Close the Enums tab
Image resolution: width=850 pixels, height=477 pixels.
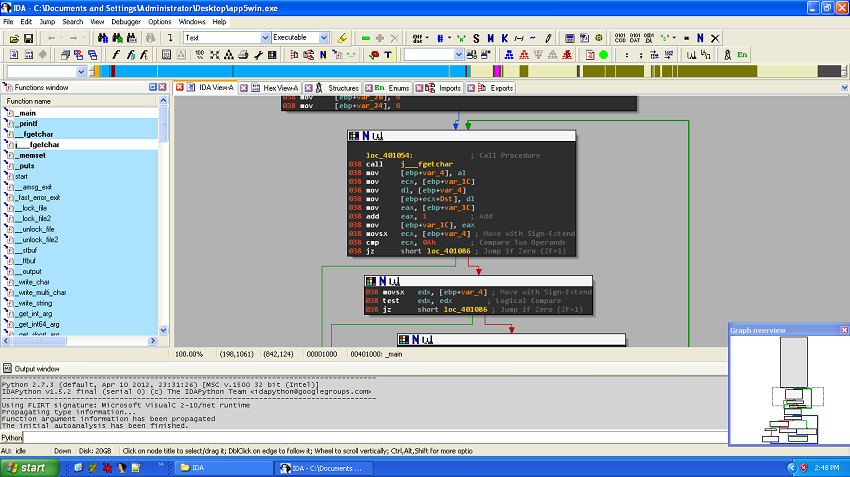click(369, 88)
